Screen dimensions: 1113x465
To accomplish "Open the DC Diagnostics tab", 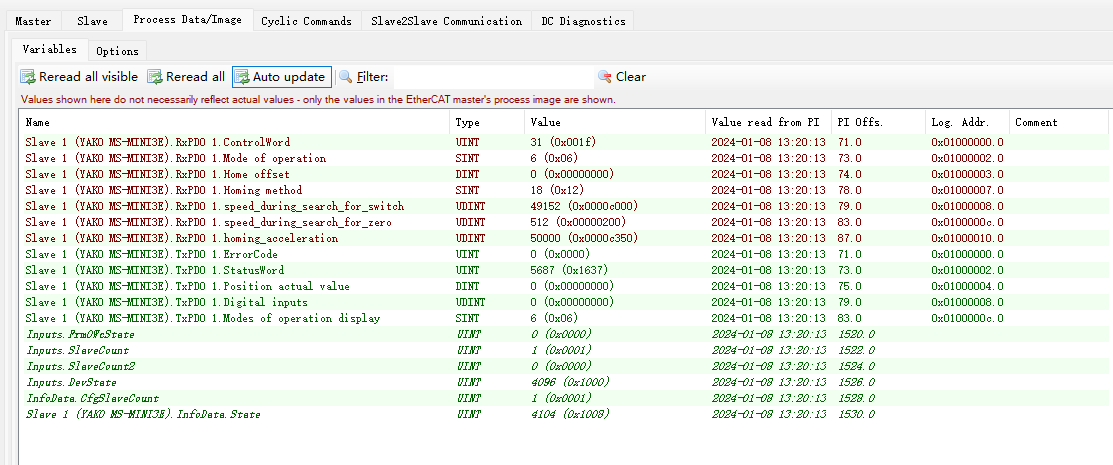I will click(583, 21).
